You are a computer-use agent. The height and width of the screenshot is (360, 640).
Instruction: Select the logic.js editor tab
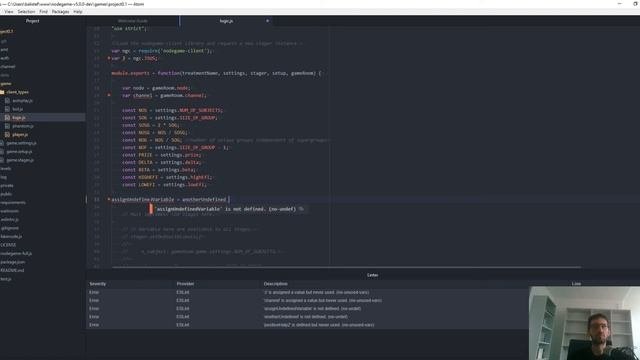point(226,21)
